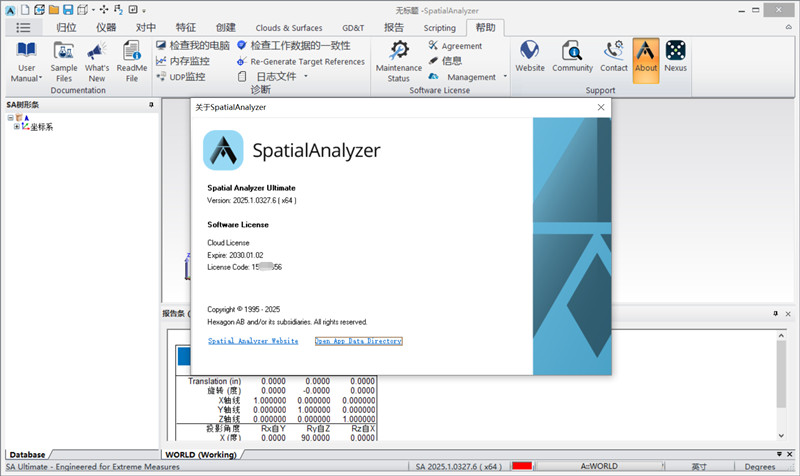Open the license Agreement item
The image size is (800, 476).
point(455,45)
